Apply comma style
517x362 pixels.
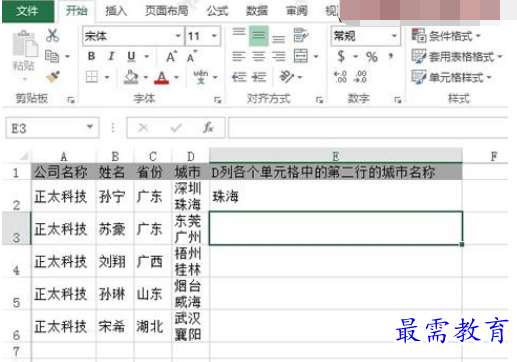pyautogui.click(x=390, y=56)
